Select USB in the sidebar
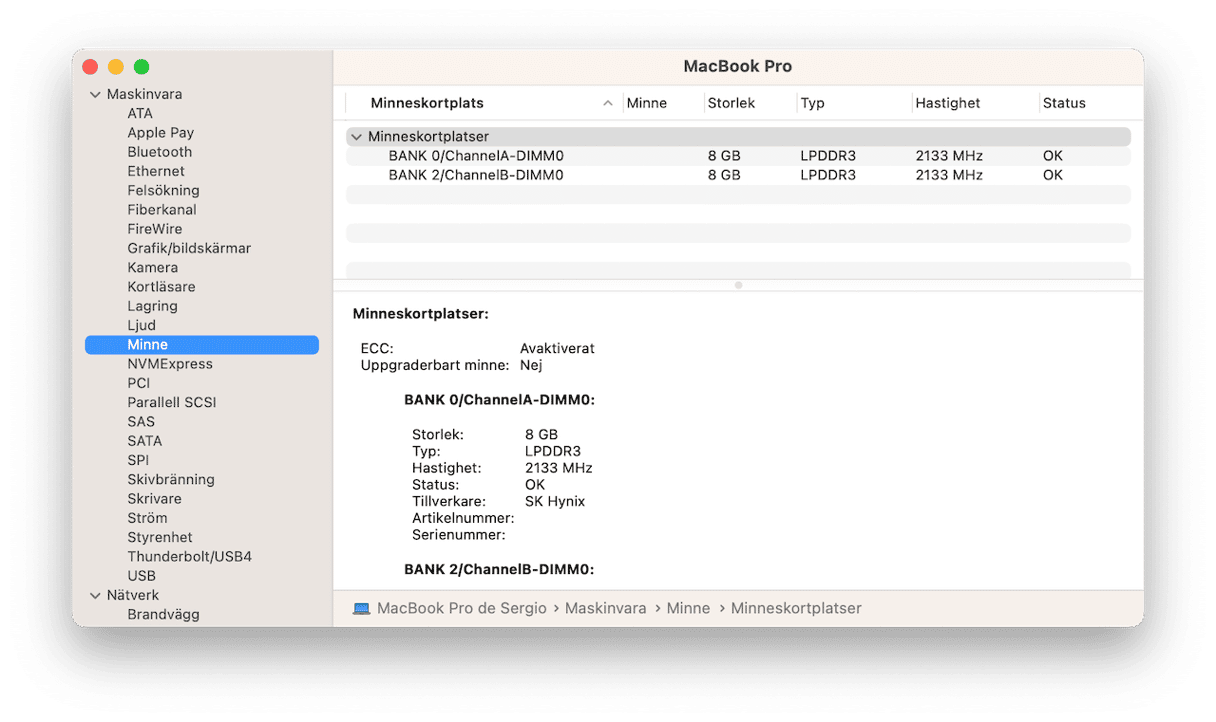The height and width of the screenshot is (722, 1216). [x=141, y=576]
